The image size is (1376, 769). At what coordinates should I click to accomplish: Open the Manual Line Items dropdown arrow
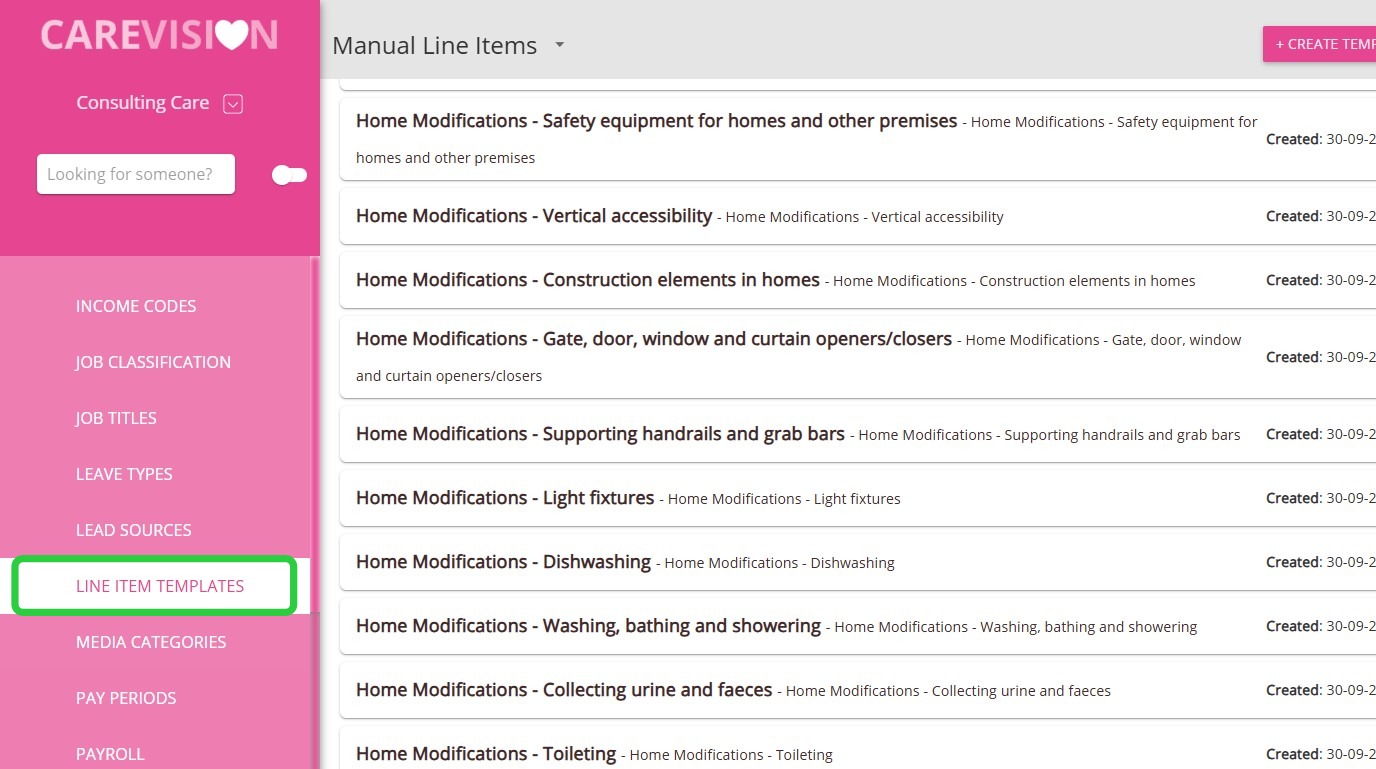pos(560,45)
